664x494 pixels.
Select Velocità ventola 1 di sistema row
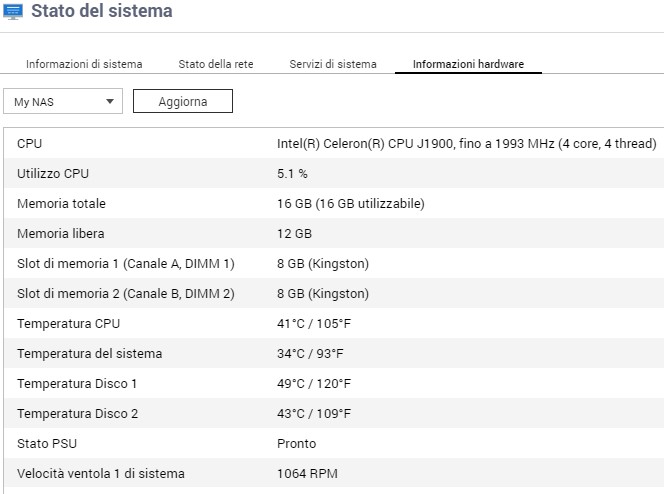tap(333, 474)
